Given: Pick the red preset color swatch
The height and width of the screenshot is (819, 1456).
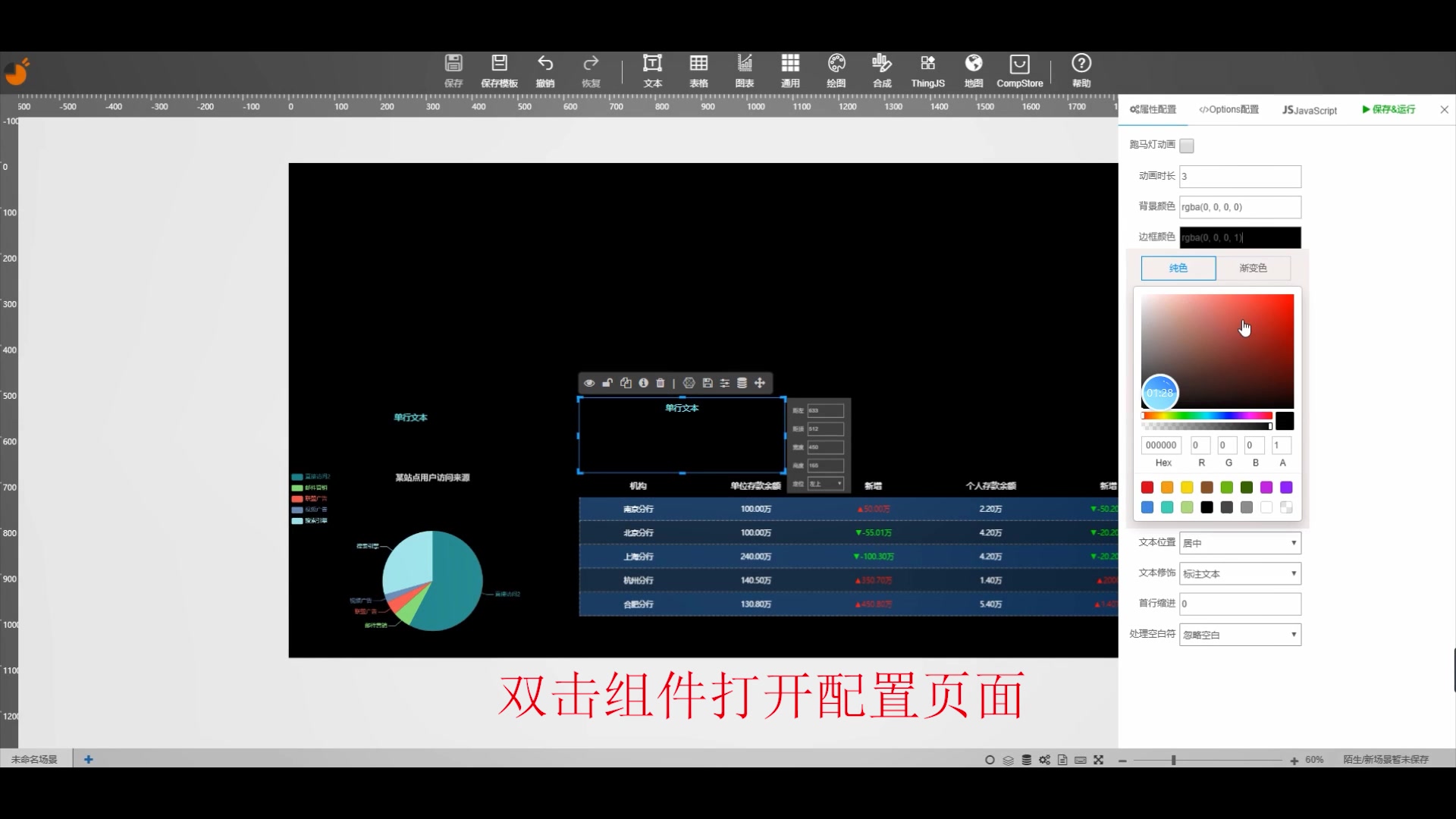Looking at the screenshot, I should (x=1147, y=488).
